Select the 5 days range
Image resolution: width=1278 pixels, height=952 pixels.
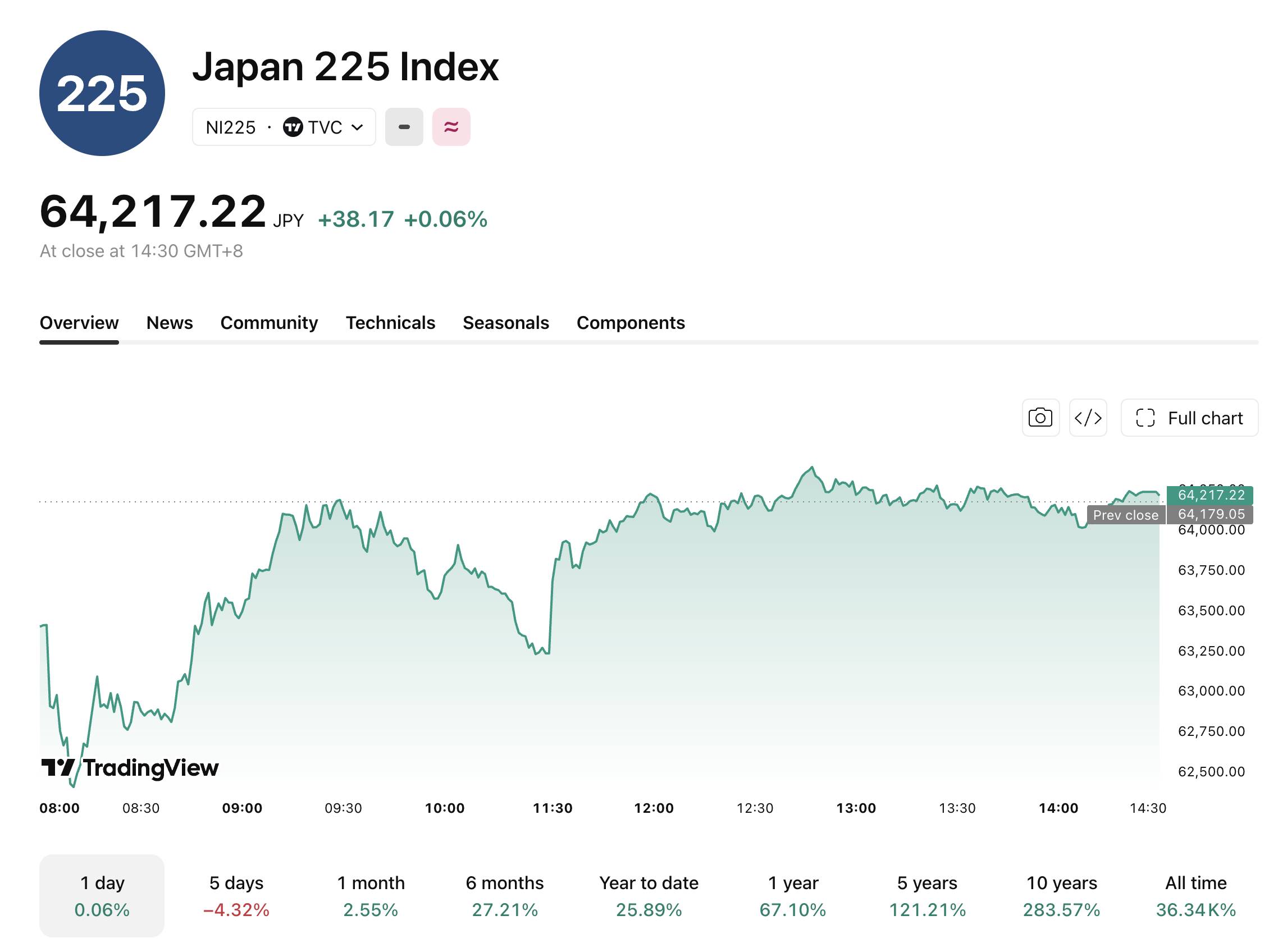[x=236, y=896]
